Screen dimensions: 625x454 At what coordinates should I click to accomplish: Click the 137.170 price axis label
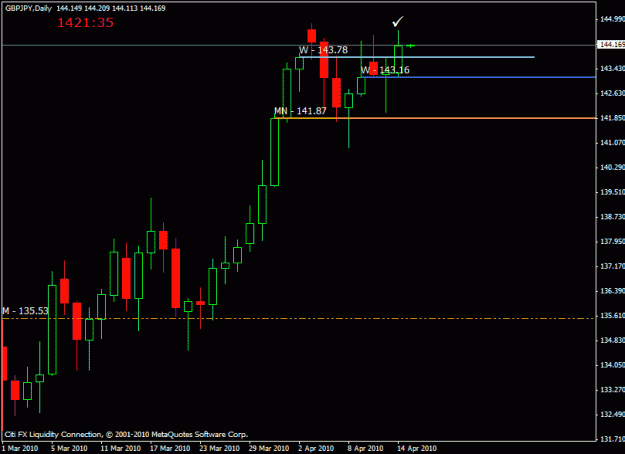(x=612, y=266)
